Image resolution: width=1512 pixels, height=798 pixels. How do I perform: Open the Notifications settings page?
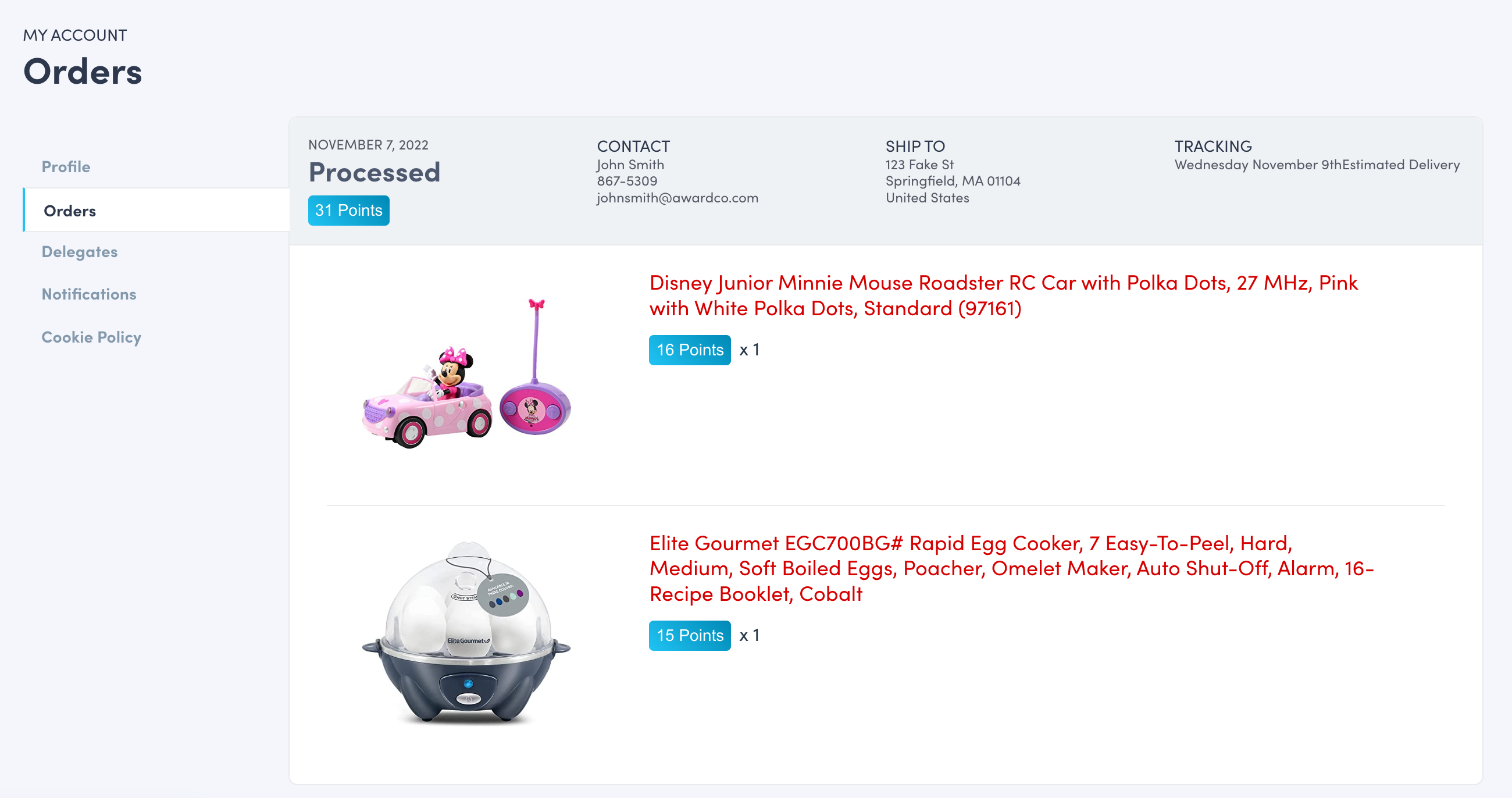pyautogui.click(x=88, y=294)
